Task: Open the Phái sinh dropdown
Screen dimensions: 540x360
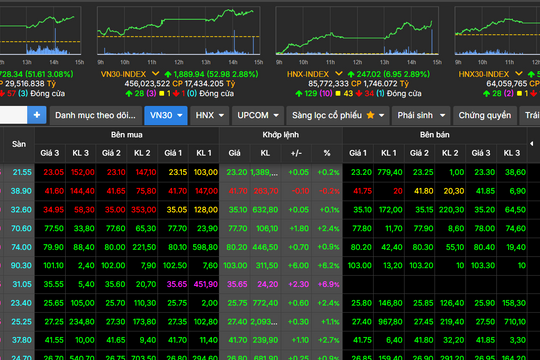Action: [421, 115]
